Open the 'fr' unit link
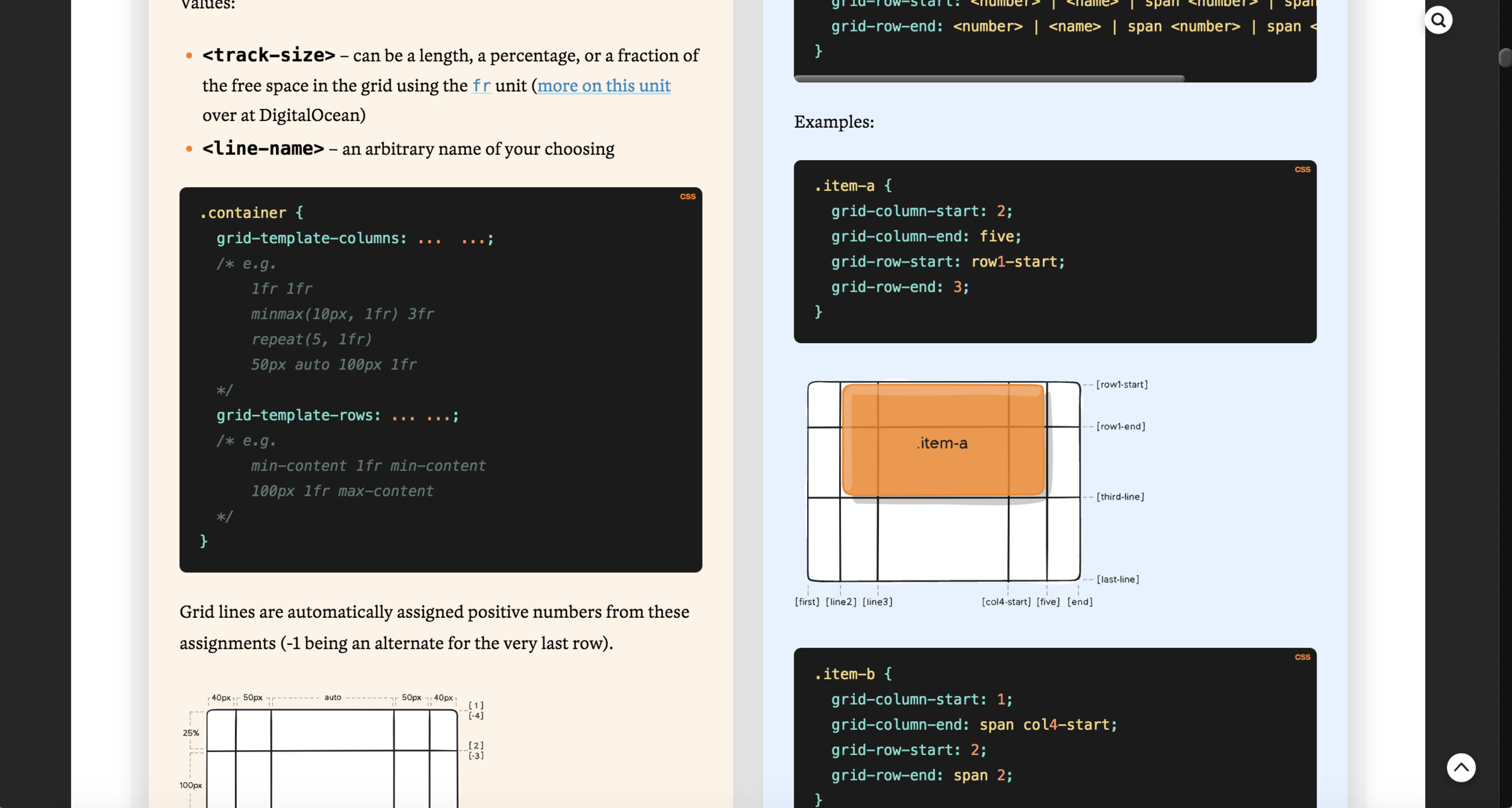 tap(481, 86)
